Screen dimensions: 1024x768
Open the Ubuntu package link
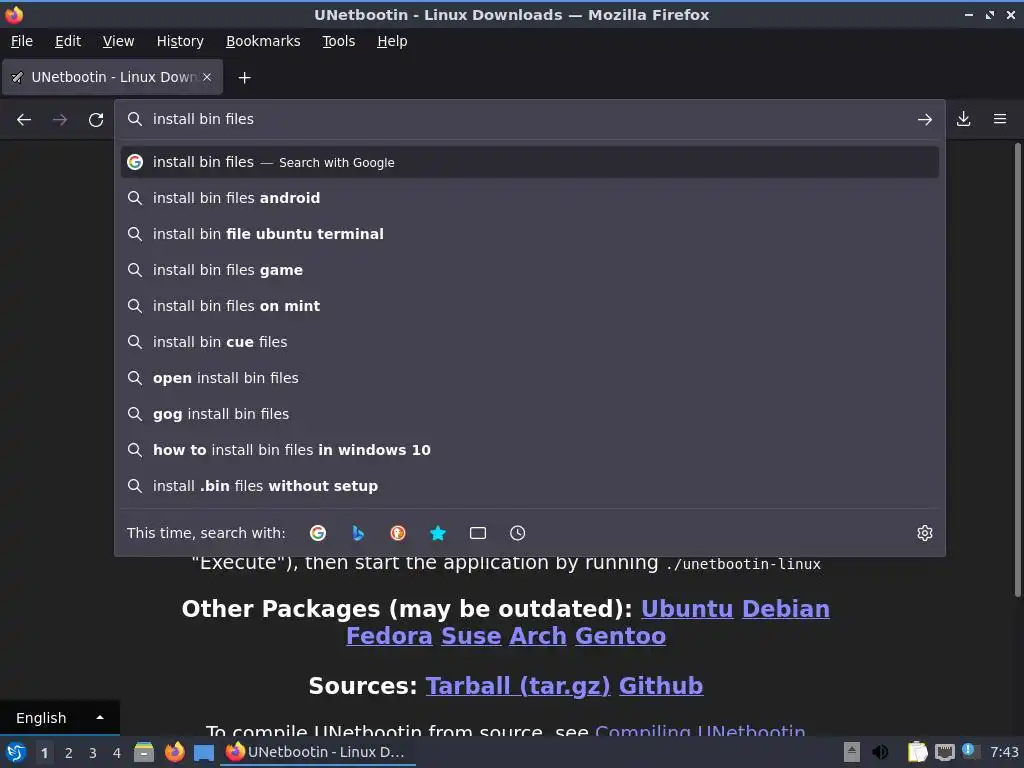tap(687, 609)
